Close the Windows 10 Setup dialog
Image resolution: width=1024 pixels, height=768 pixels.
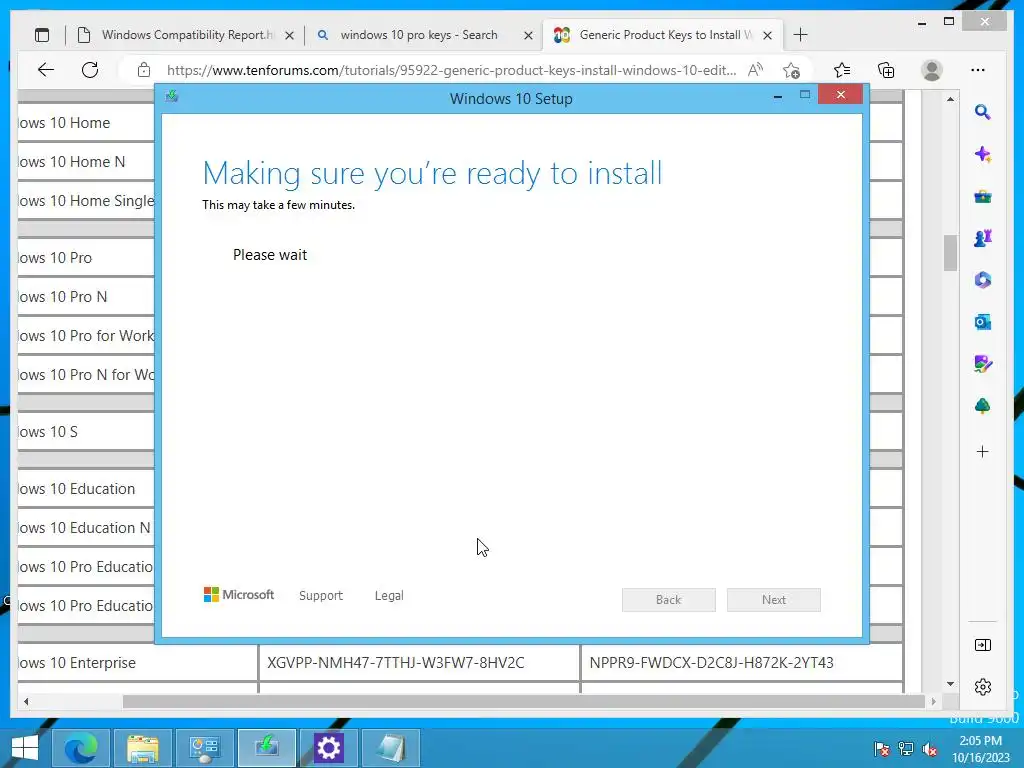click(x=840, y=95)
